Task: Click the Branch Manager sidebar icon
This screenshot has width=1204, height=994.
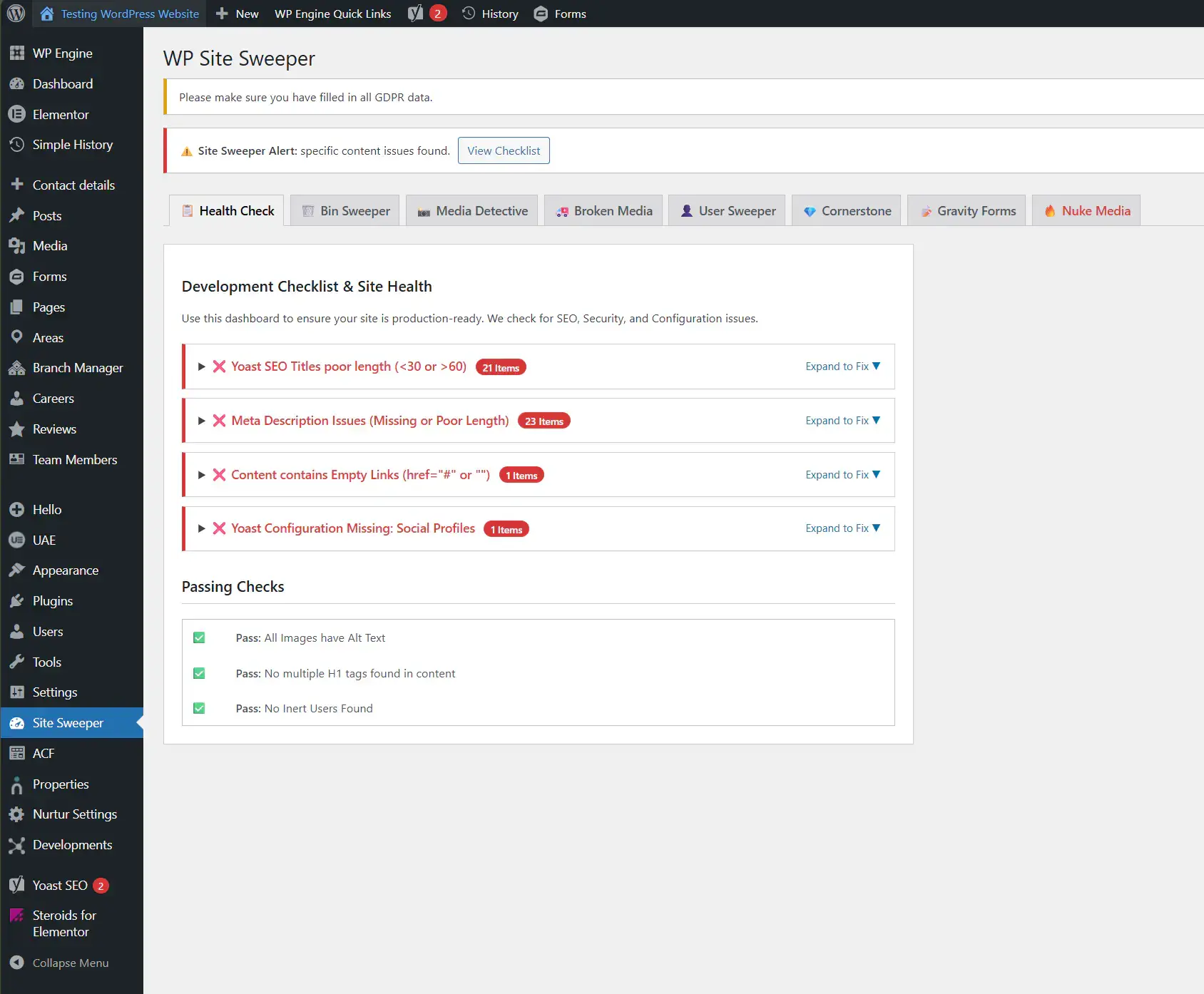Action: pos(17,368)
